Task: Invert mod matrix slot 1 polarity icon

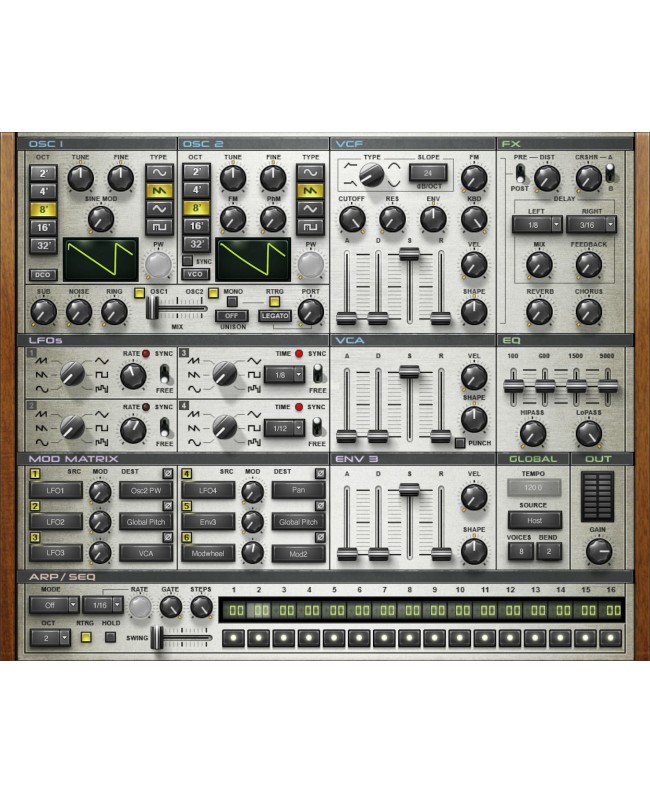Action: [168, 473]
